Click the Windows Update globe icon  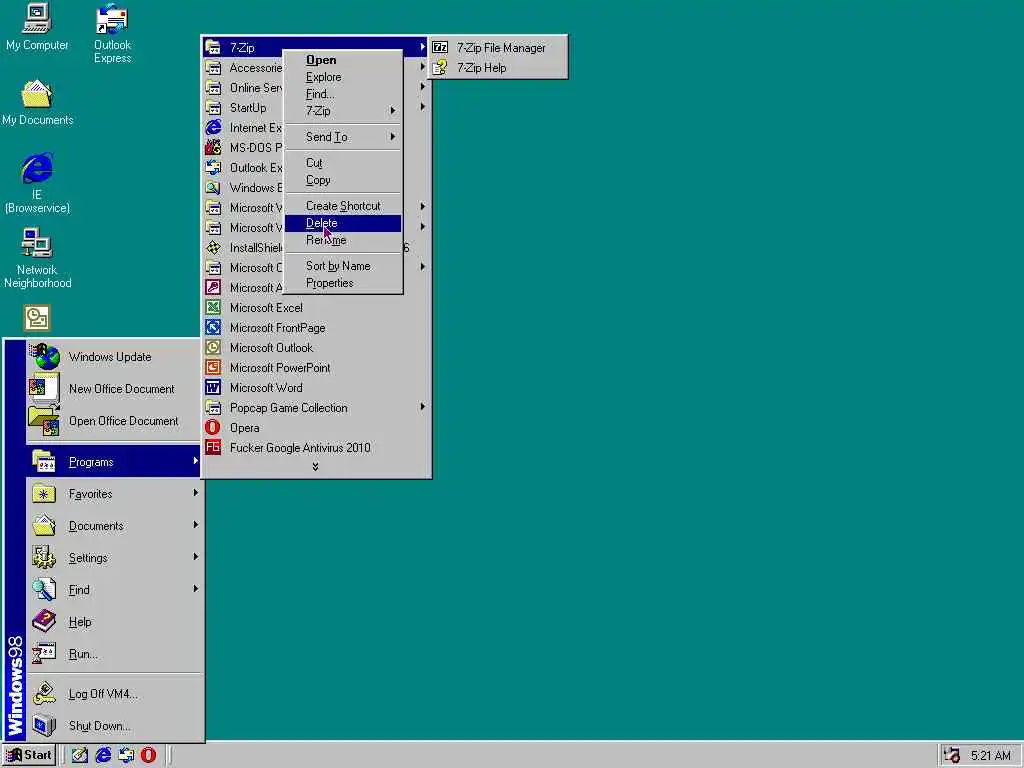45,357
